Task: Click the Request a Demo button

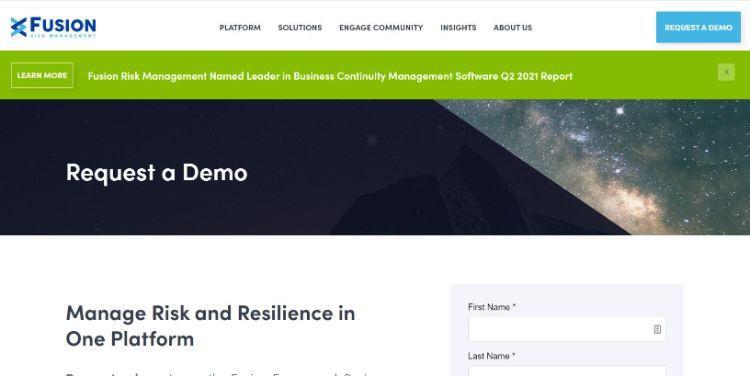Action: [698, 27]
